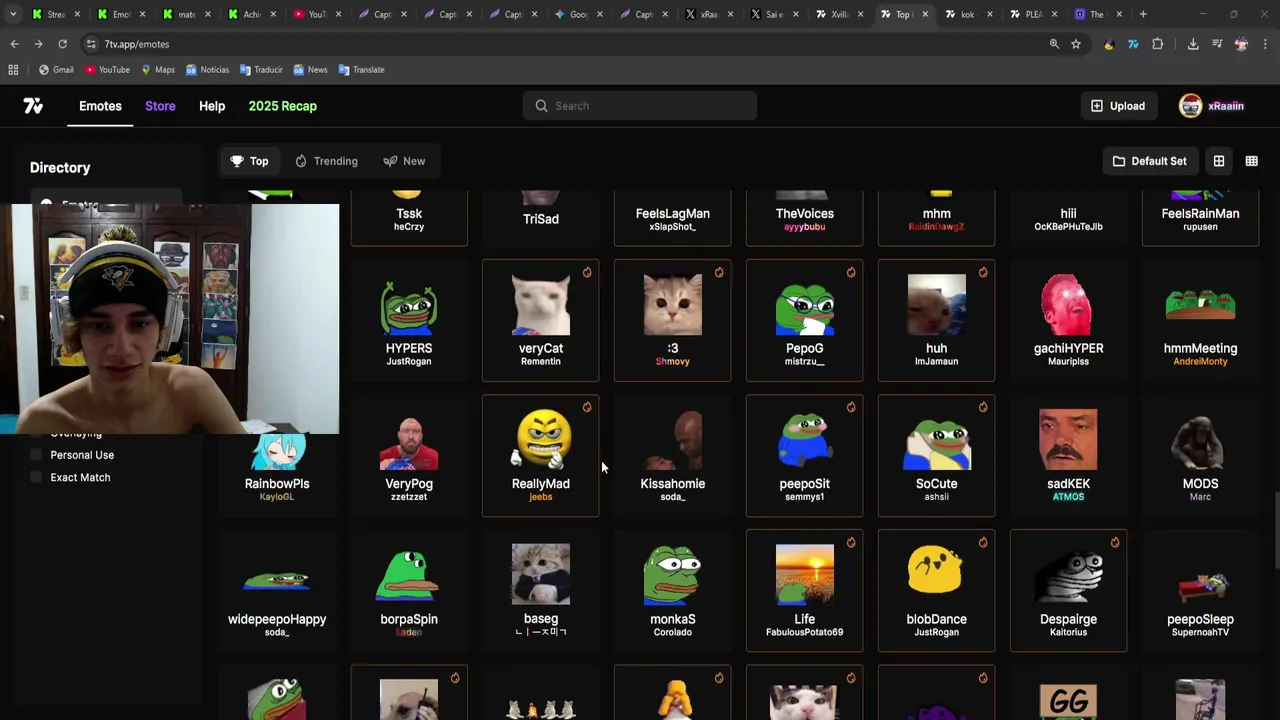
Task: Click trending flame icon on veryCat card
Action: (587, 272)
